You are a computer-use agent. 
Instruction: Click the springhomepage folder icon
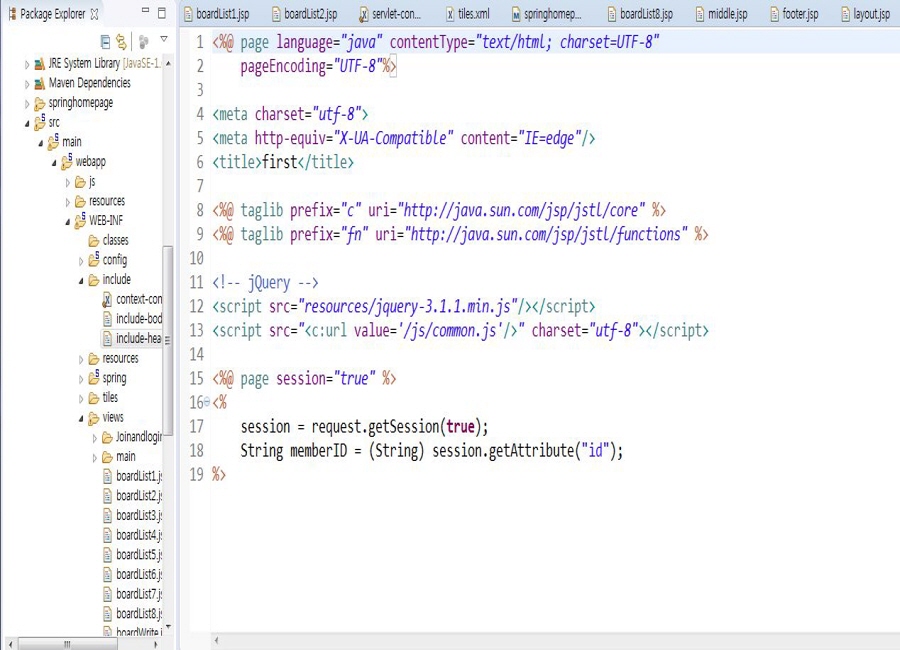pyautogui.click(x=40, y=103)
